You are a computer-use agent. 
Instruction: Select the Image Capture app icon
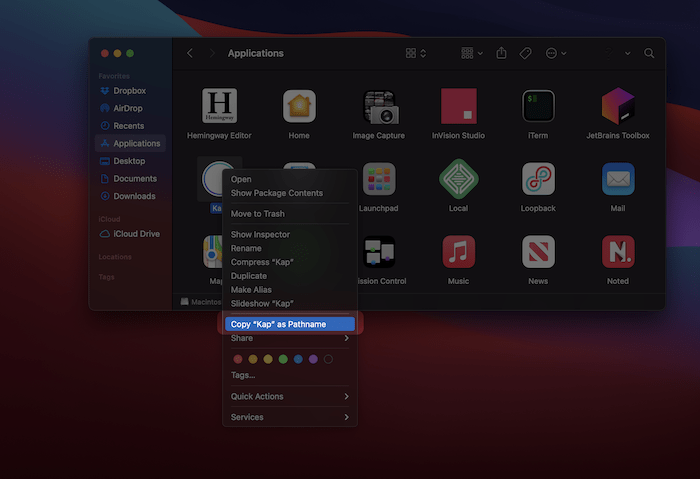(379, 106)
